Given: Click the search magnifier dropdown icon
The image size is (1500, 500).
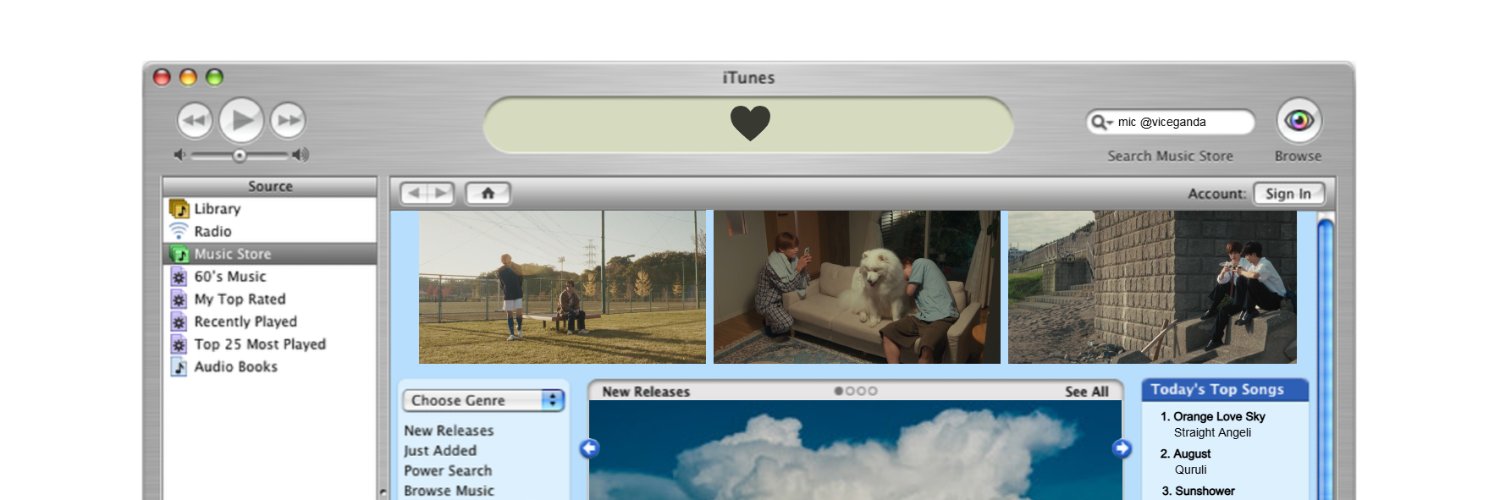Looking at the screenshot, I should 1102,122.
